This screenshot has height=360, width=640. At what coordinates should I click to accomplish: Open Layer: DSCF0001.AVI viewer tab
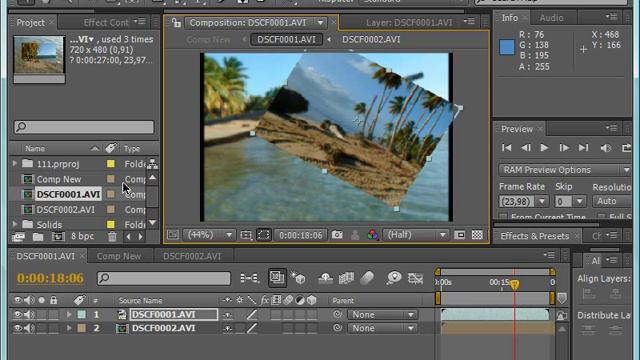coord(409,23)
